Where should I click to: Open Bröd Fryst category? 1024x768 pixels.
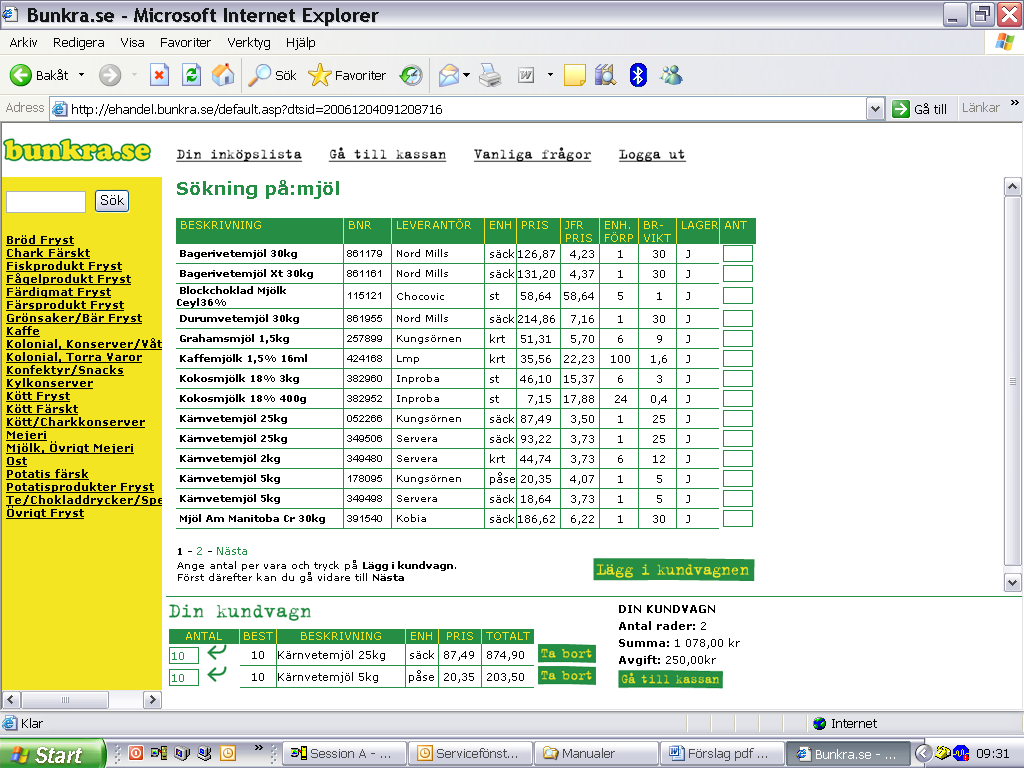click(40, 240)
